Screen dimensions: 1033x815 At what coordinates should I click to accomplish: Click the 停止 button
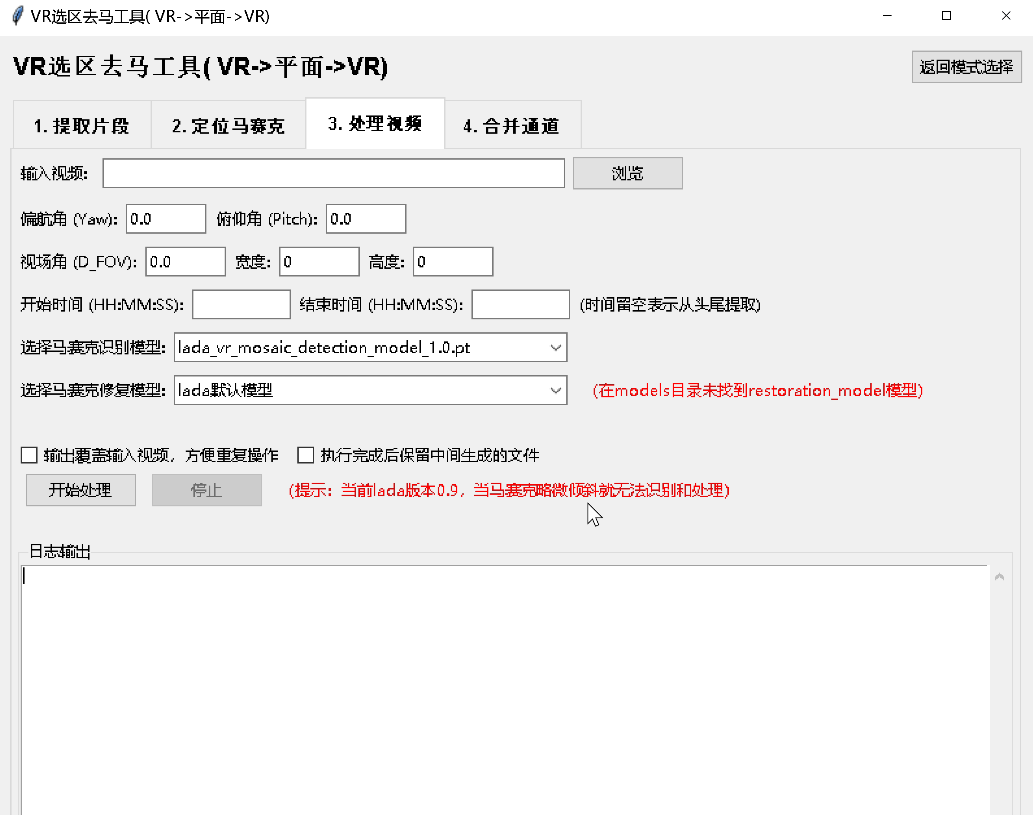[207, 490]
